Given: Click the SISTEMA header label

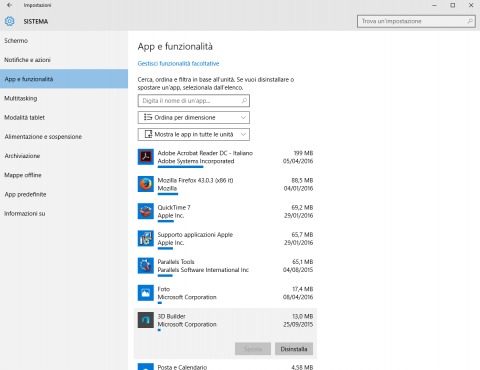Looking at the screenshot, I should coord(36,21).
